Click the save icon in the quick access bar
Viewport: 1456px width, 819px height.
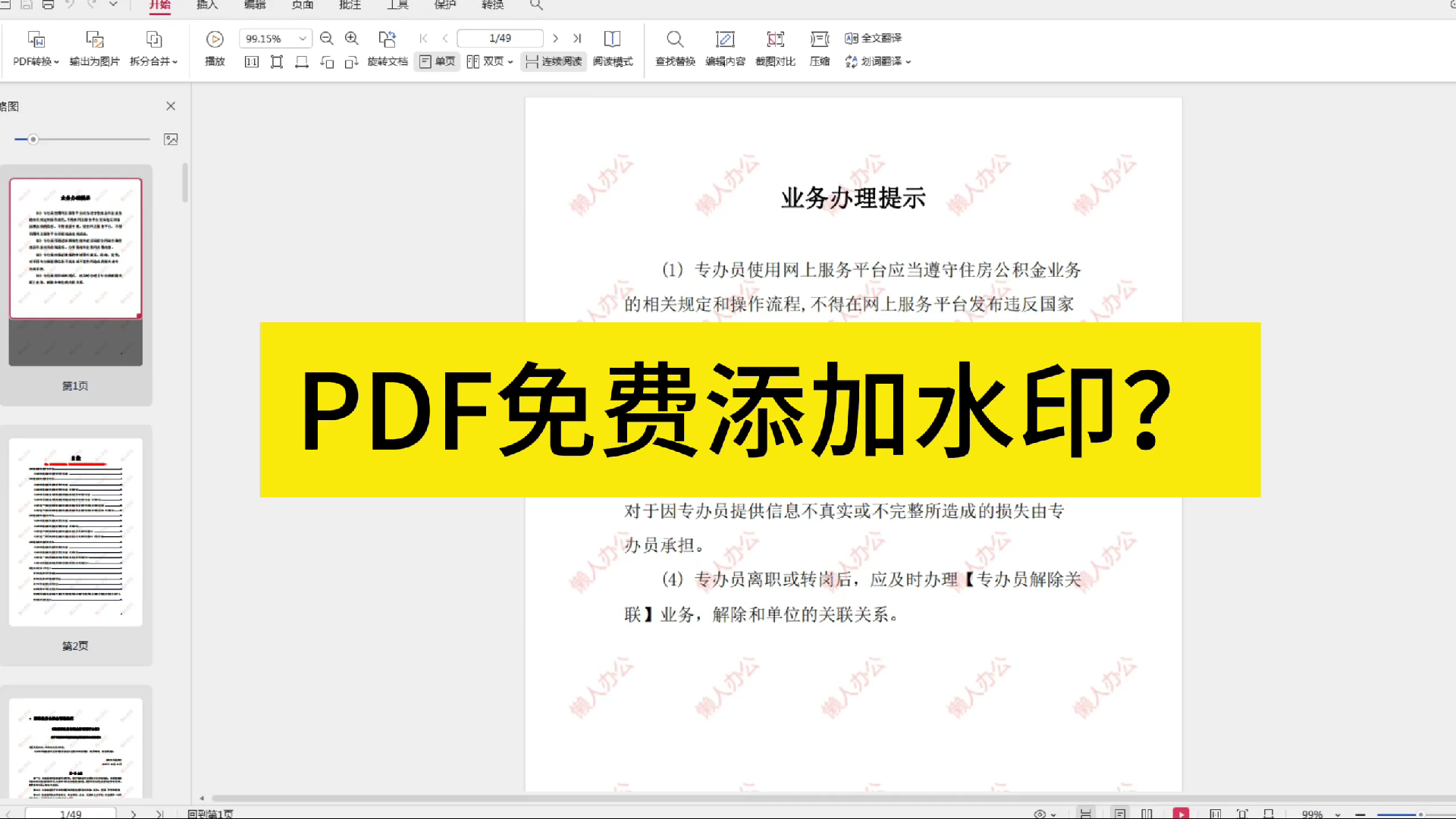tap(27, 5)
